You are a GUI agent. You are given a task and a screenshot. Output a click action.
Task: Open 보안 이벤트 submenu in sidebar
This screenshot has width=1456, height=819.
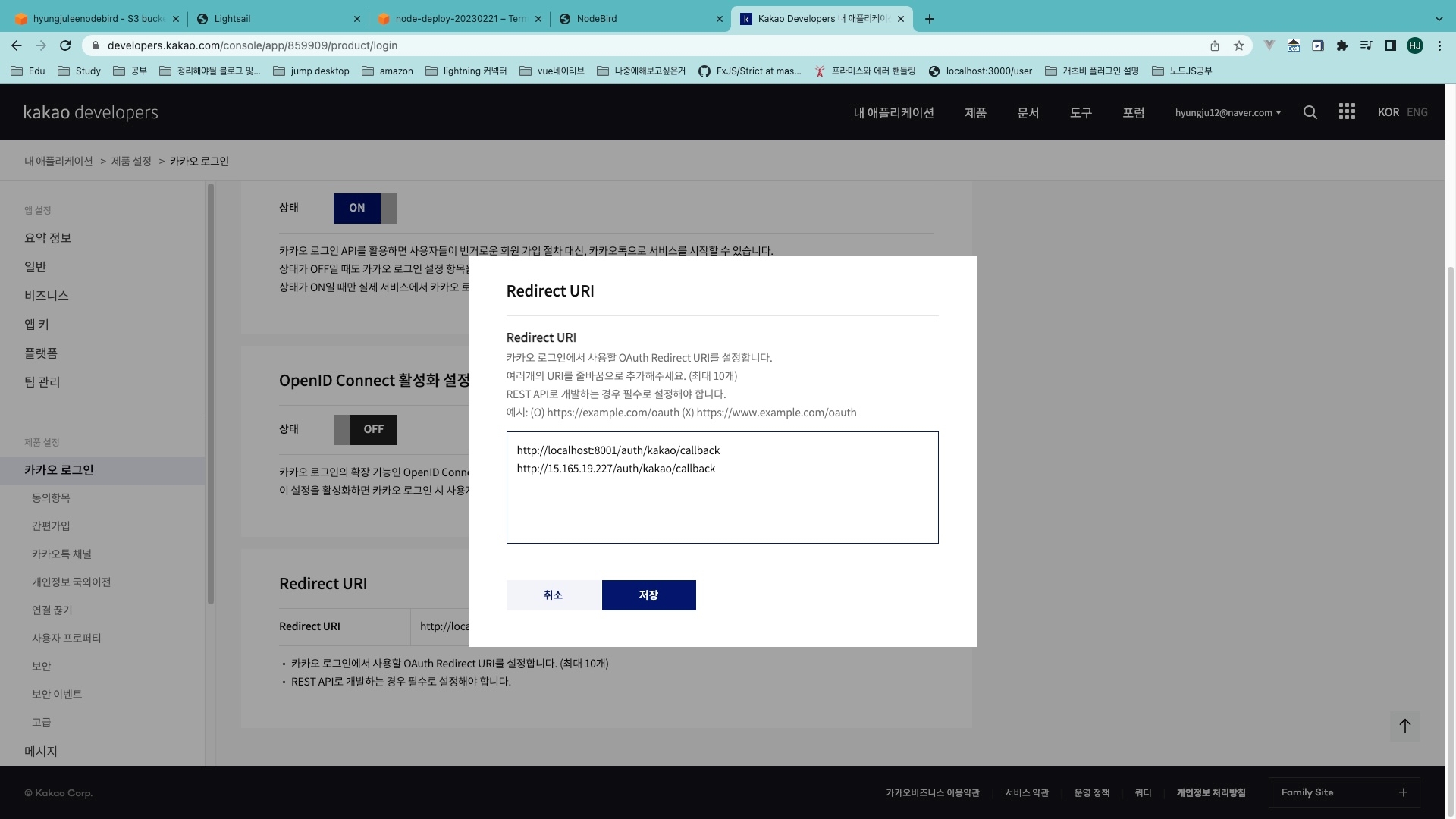tap(57, 695)
